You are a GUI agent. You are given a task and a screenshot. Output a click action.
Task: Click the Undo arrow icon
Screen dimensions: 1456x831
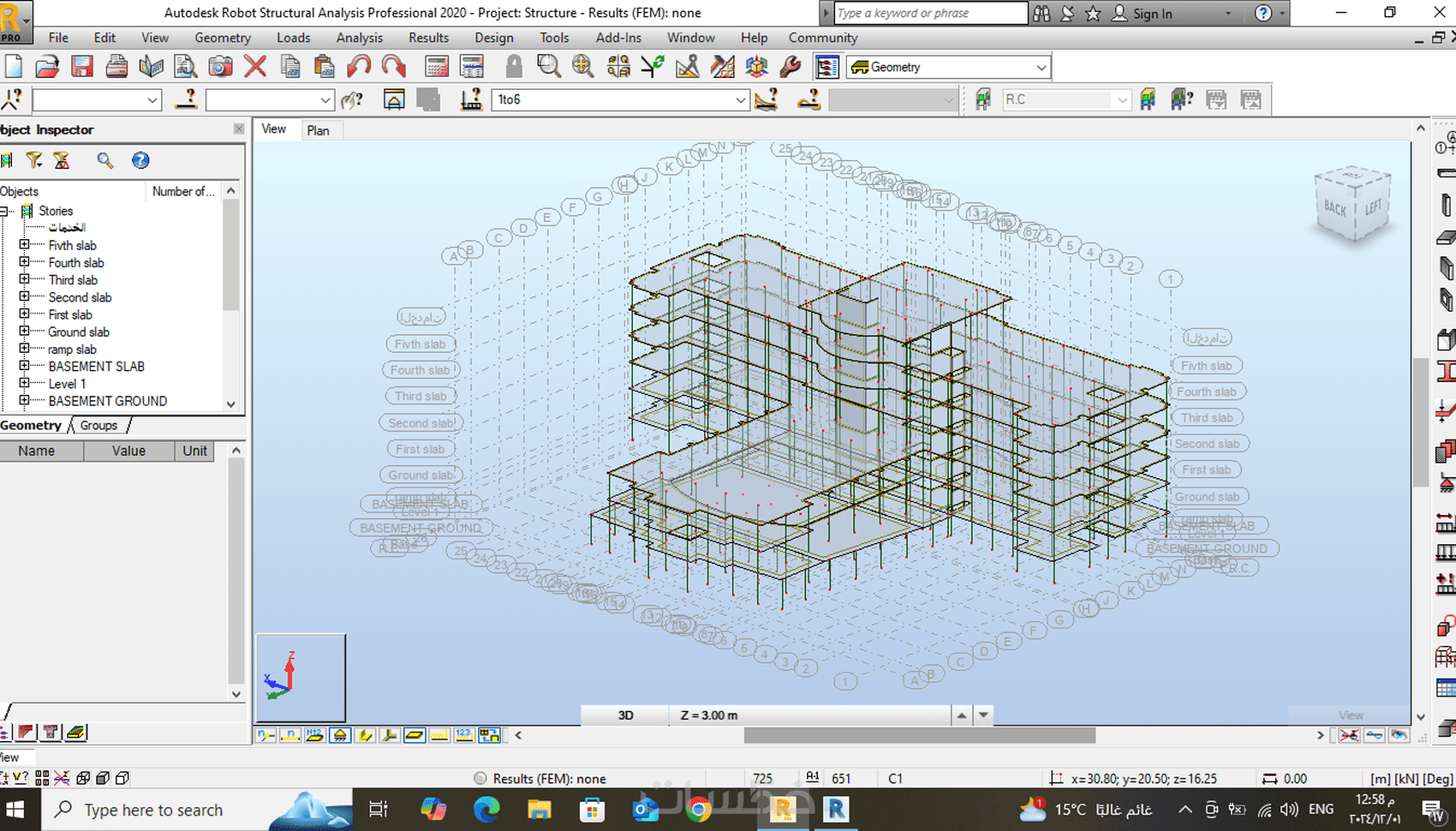point(359,67)
